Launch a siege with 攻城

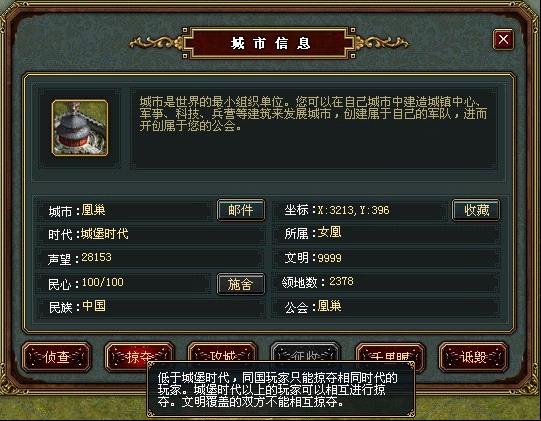(223, 354)
